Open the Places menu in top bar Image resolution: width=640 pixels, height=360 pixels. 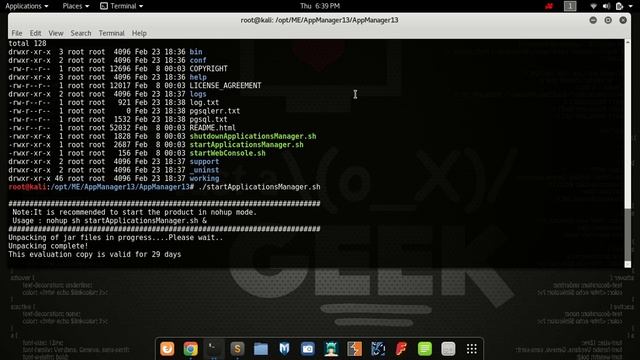pyautogui.click(x=76, y=6)
